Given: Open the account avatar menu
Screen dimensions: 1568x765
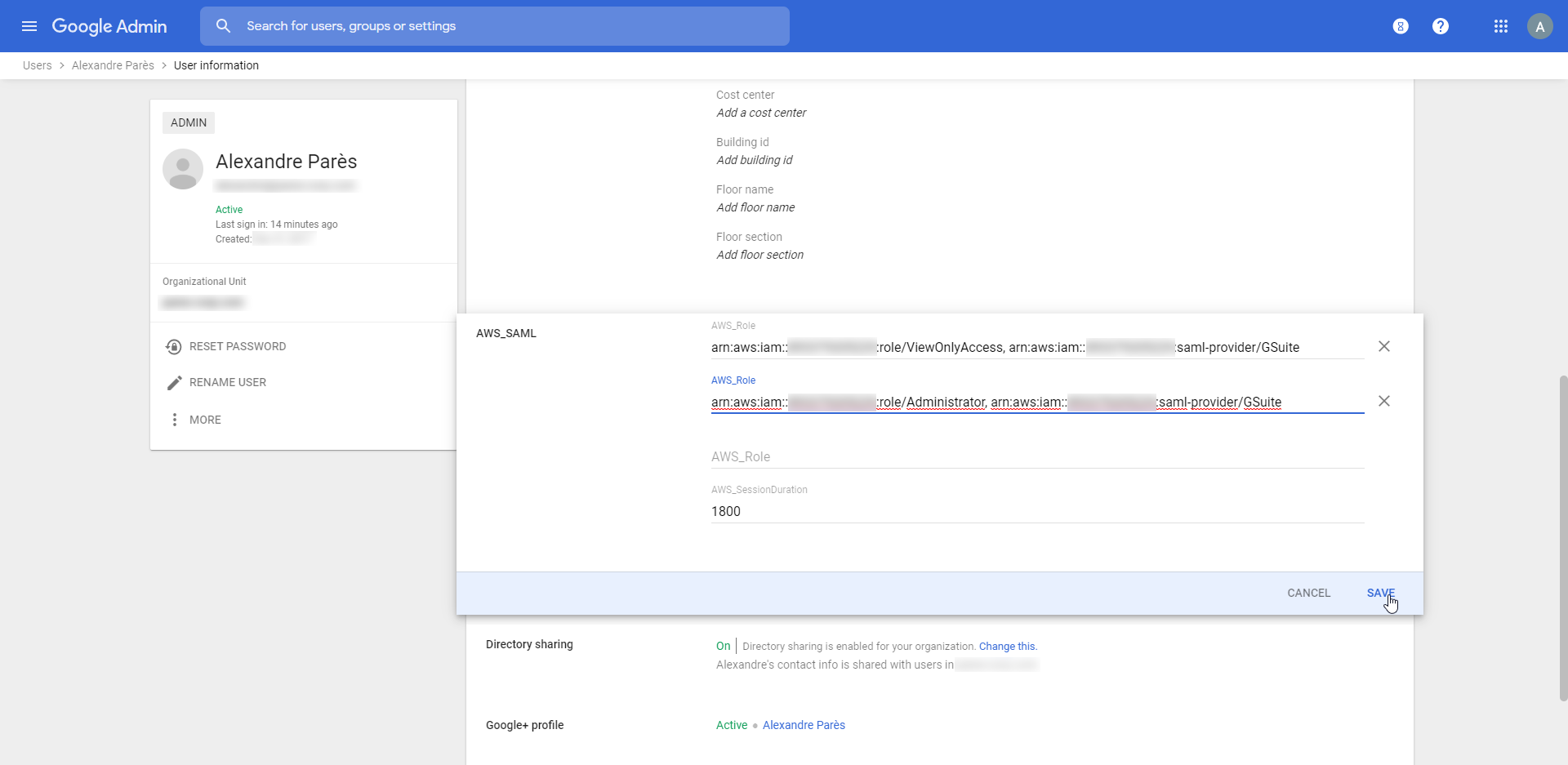Looking at the screenshot, I should [1540, 26].
